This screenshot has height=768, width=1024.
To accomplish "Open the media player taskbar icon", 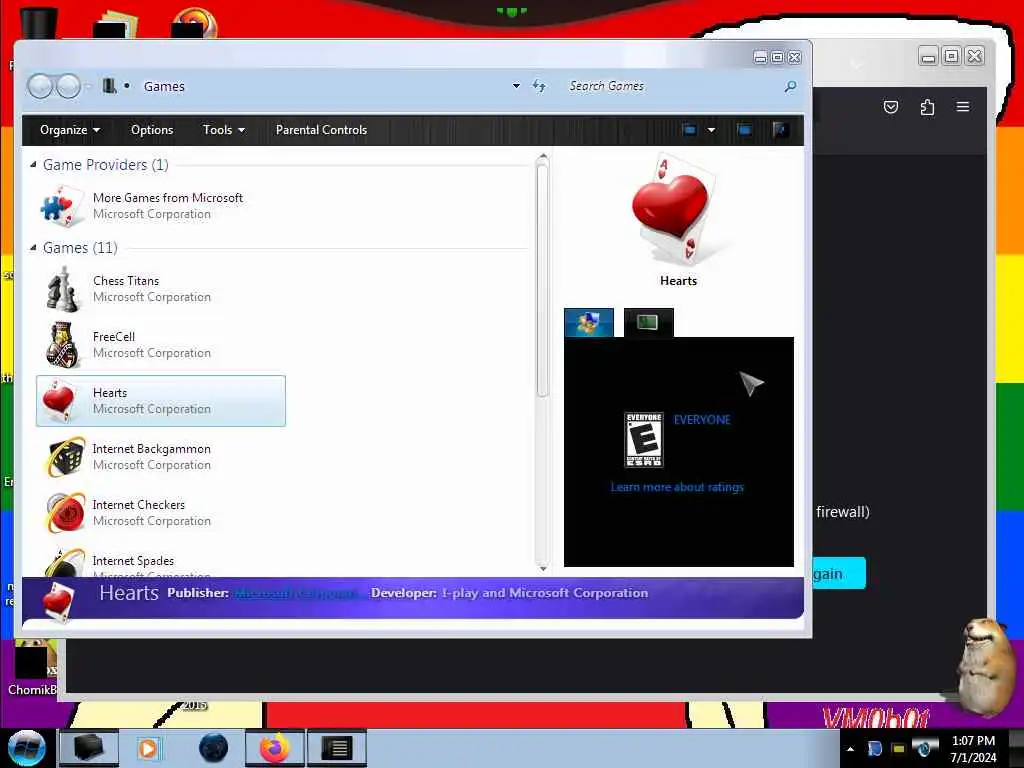I will tap(148, 748).
